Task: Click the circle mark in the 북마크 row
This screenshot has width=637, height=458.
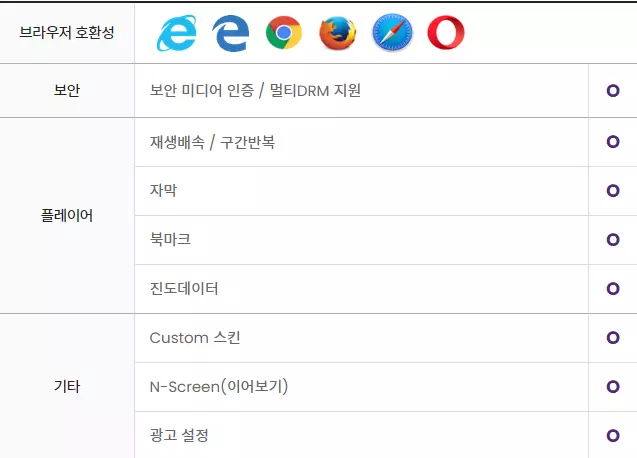Action: 613,239
